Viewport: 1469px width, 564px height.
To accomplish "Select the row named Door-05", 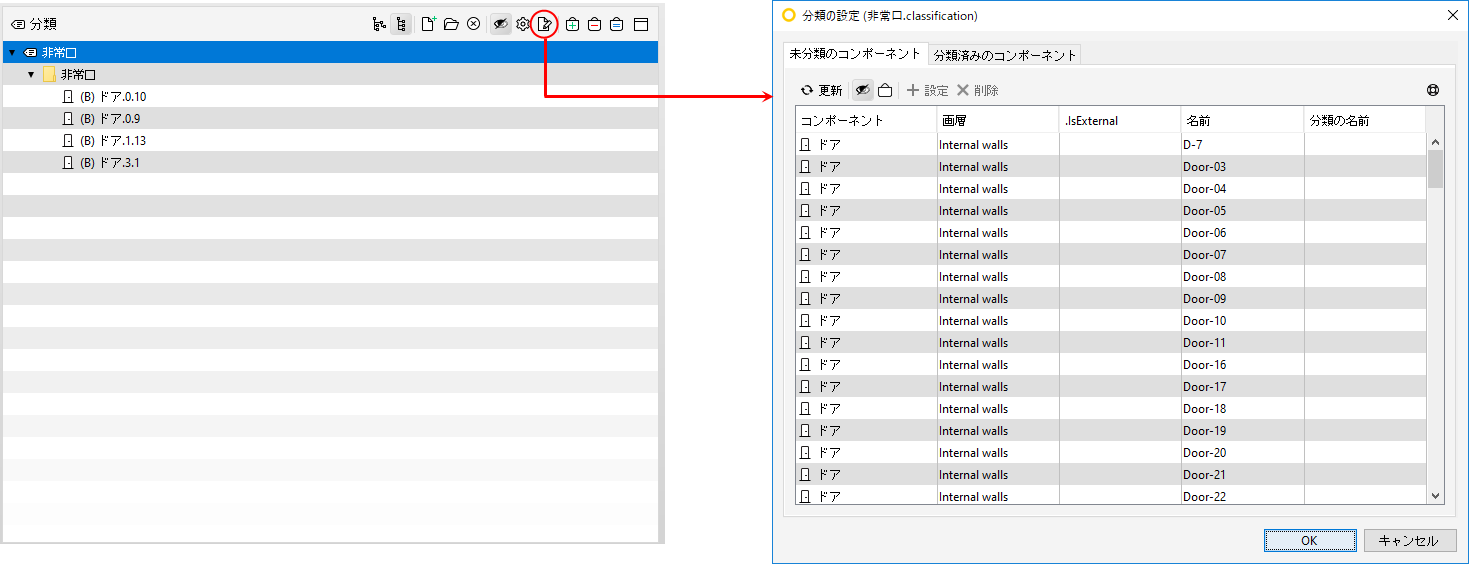I will point(1111,211).
